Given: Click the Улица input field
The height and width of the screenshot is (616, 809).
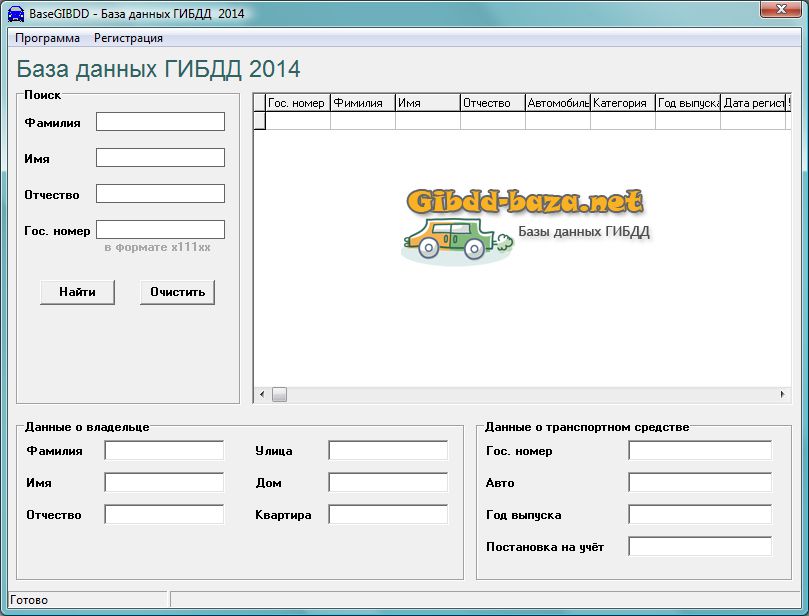Looking at the screenshot, I should [388, 450].
